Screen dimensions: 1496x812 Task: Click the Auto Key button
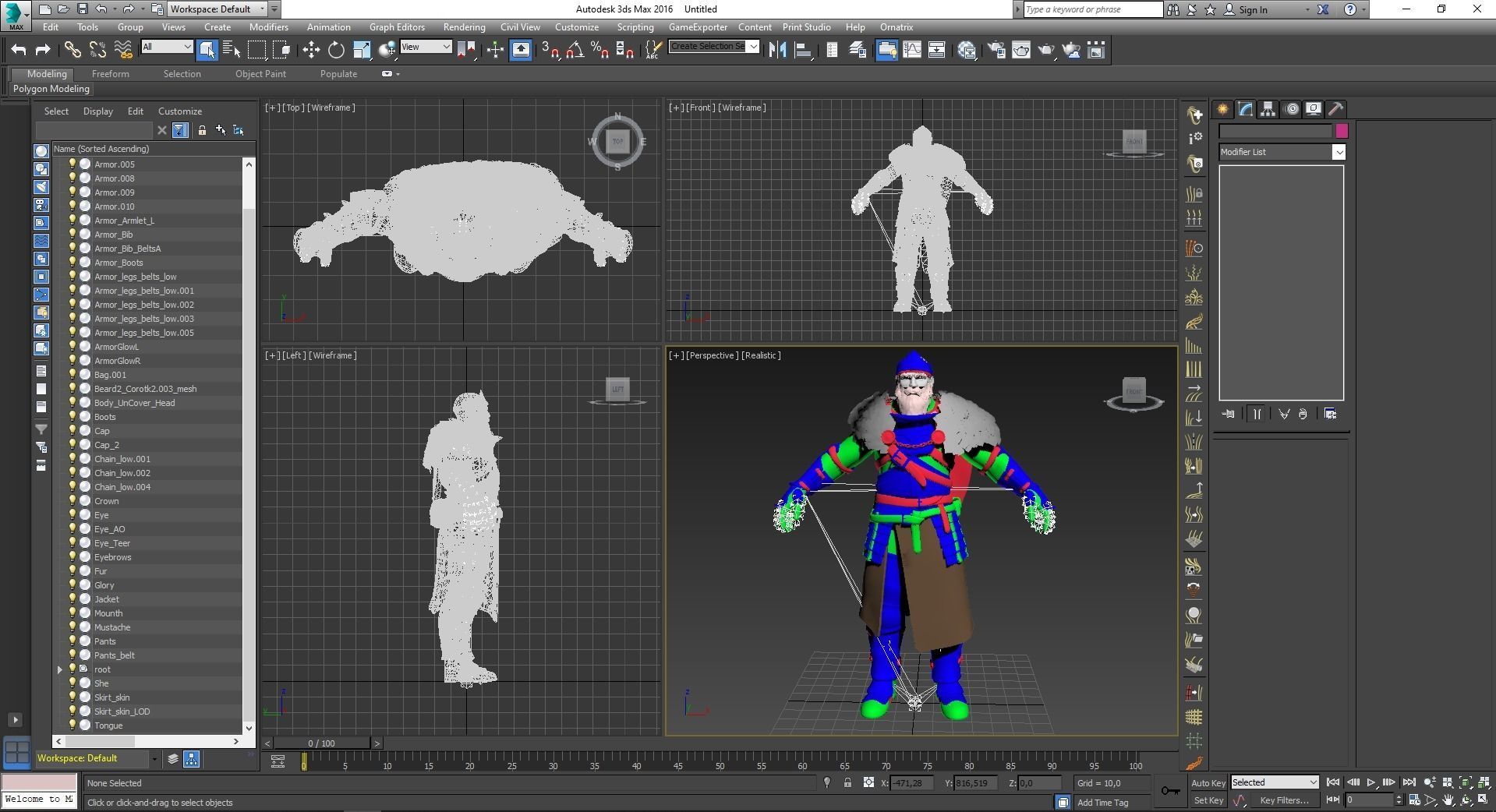1208,783
